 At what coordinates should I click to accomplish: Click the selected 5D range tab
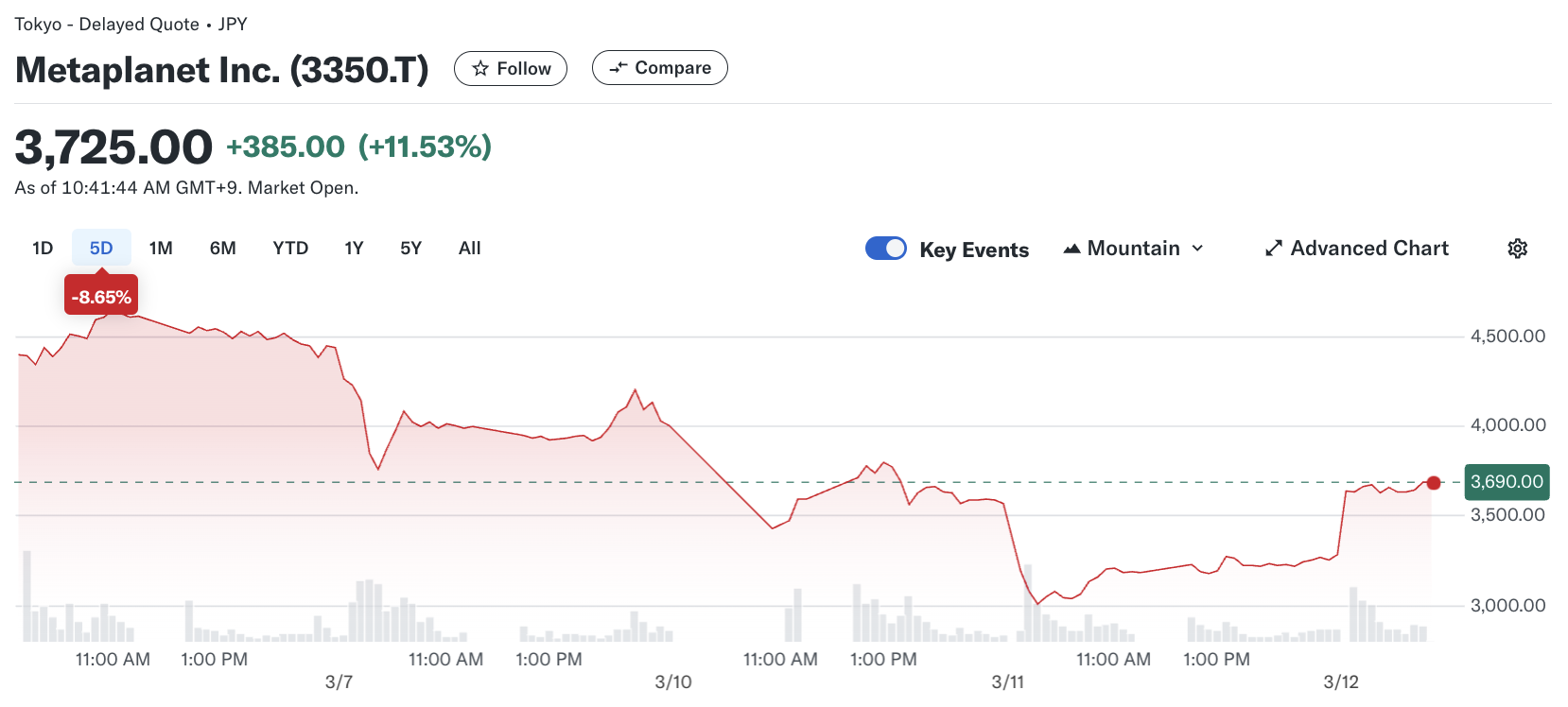point(101,249)
